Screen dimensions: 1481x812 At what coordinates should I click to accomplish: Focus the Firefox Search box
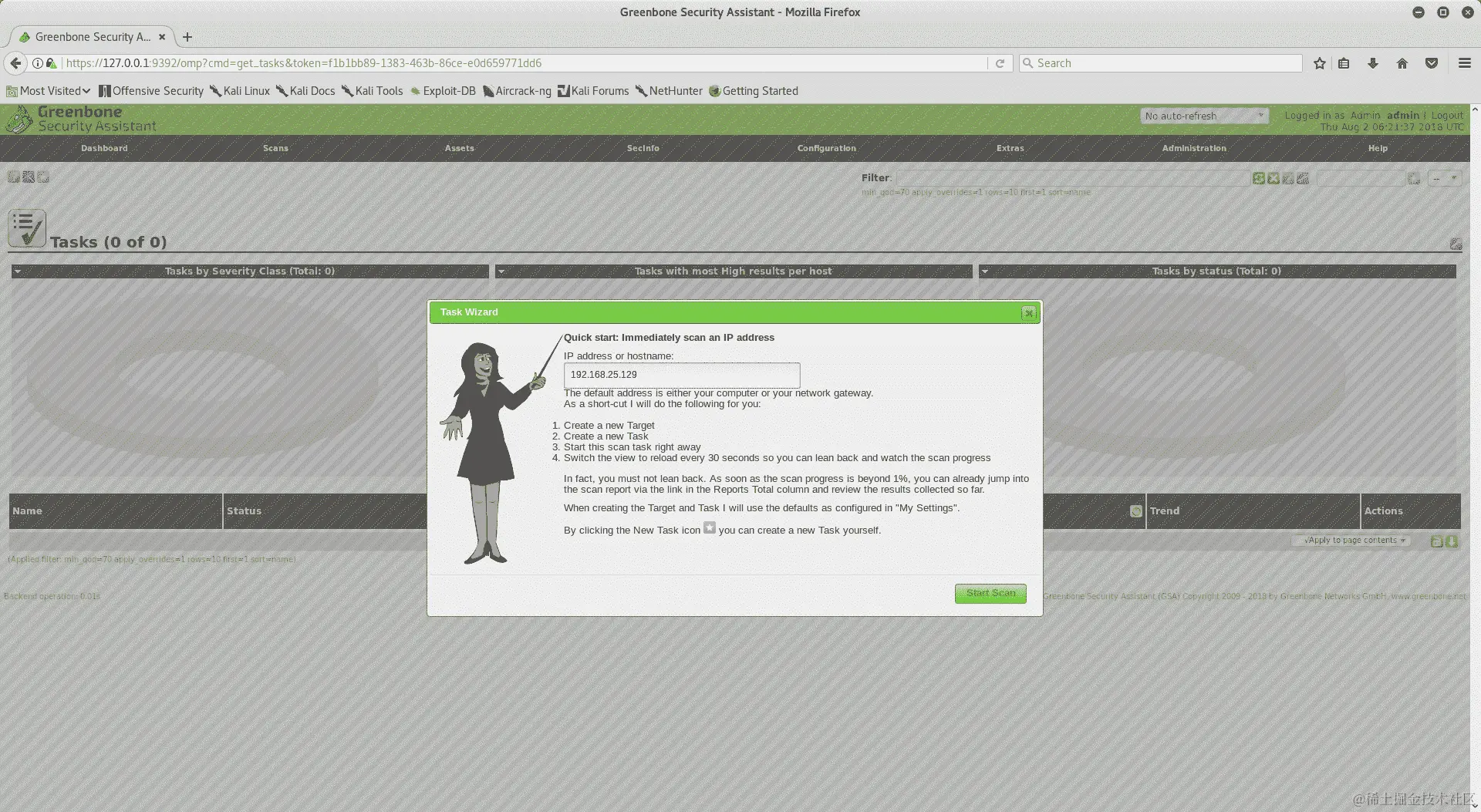[1161, 63]
